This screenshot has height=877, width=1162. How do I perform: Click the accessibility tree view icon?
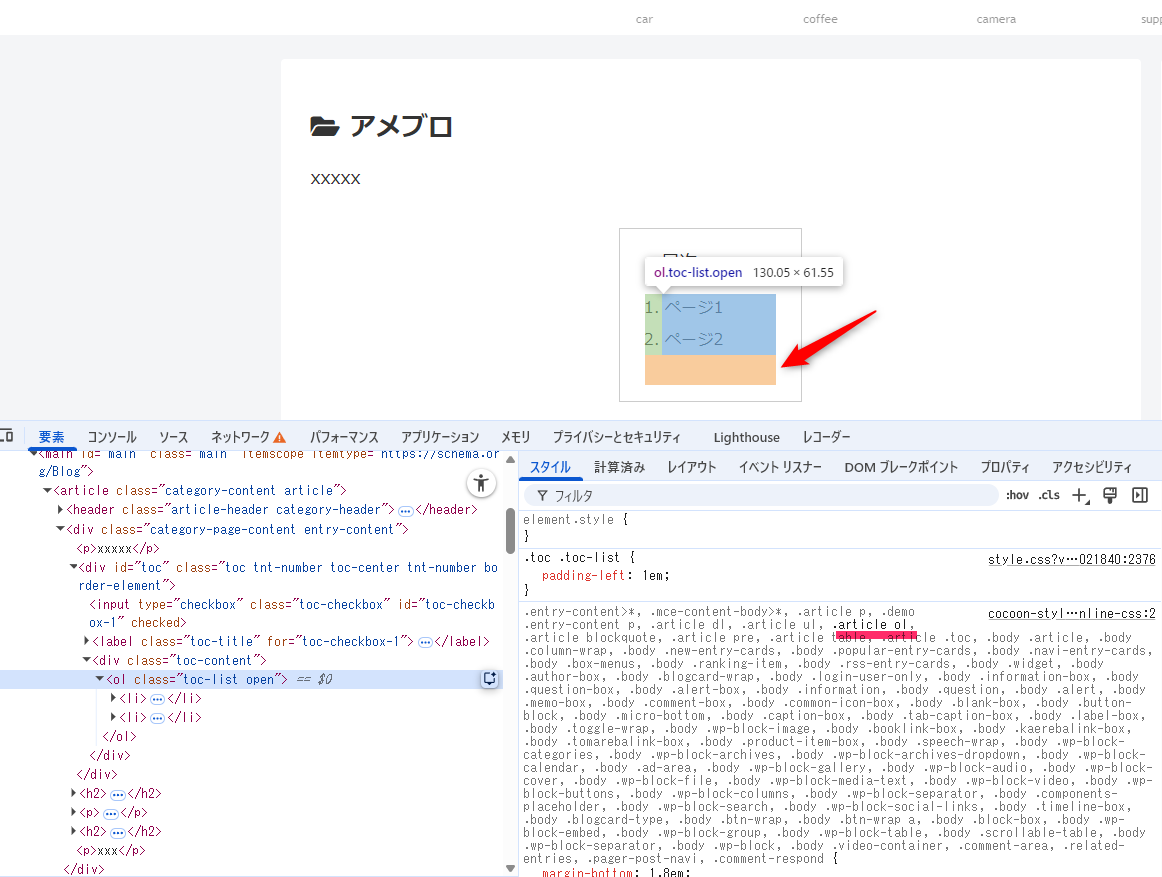481,484
